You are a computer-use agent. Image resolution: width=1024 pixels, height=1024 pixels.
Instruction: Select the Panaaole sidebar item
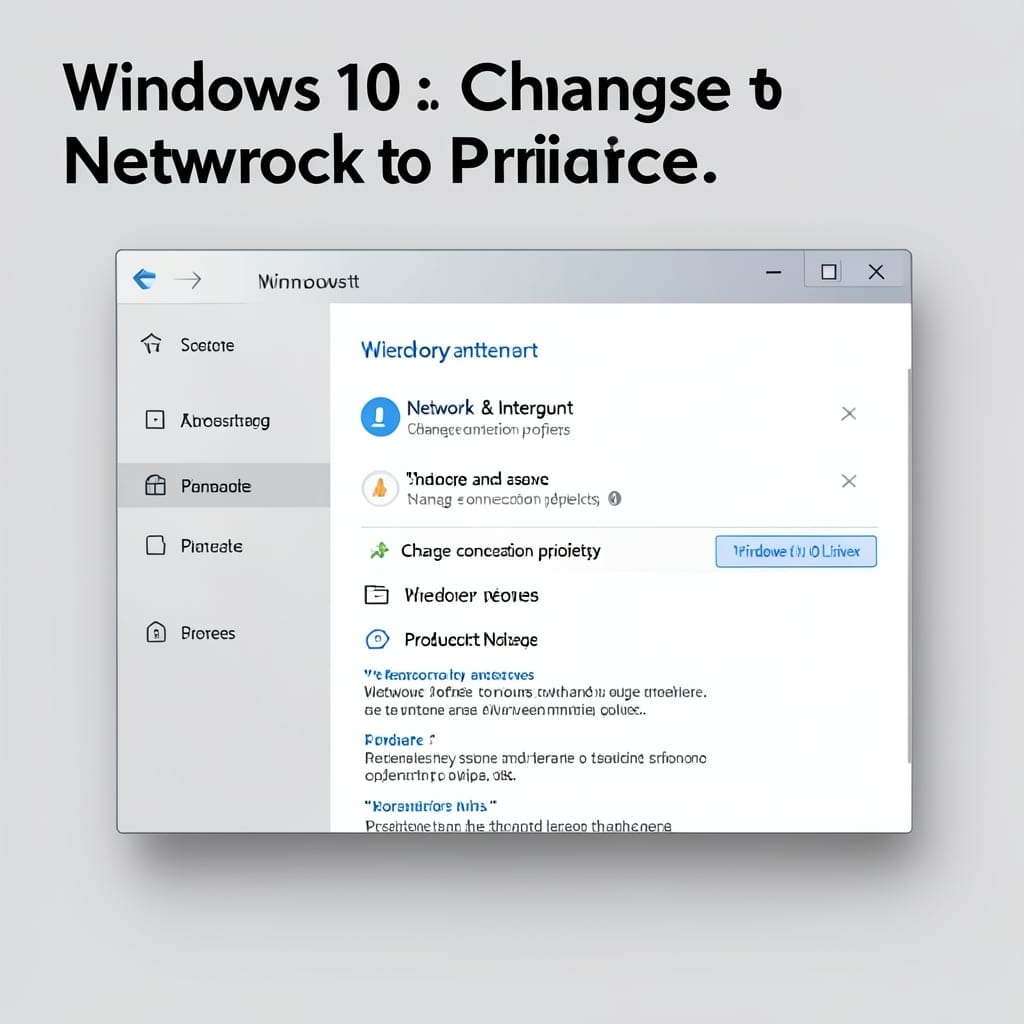[223, 485]
